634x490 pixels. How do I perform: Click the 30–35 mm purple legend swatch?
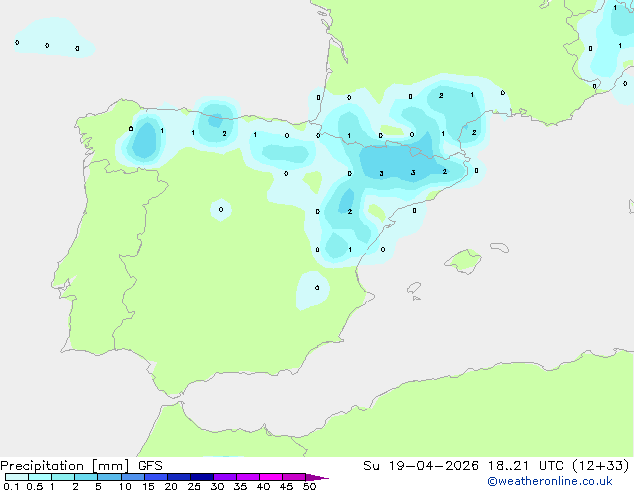(225, 477)
